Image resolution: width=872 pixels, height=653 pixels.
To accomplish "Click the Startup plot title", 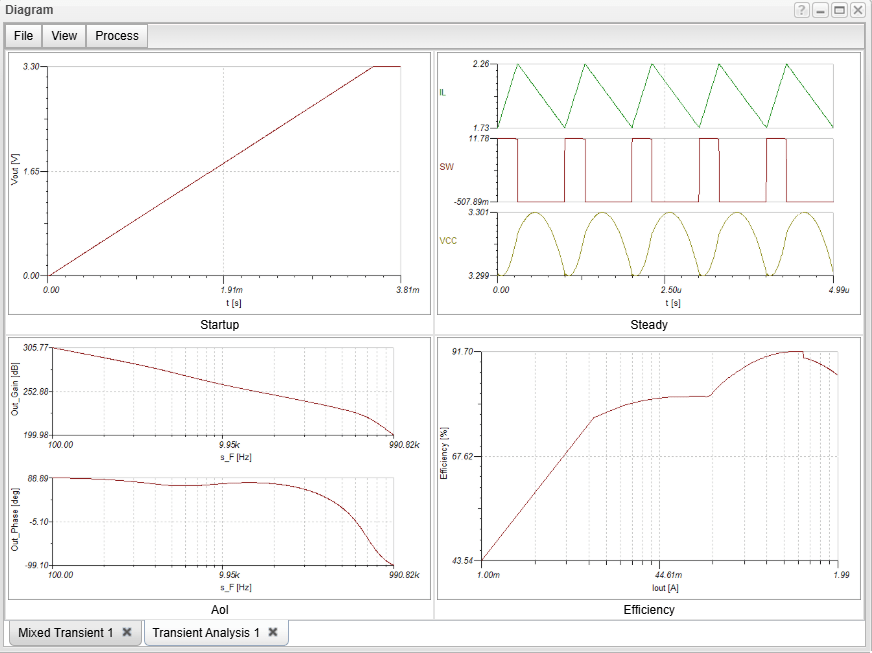I will (x=219, y=325).
